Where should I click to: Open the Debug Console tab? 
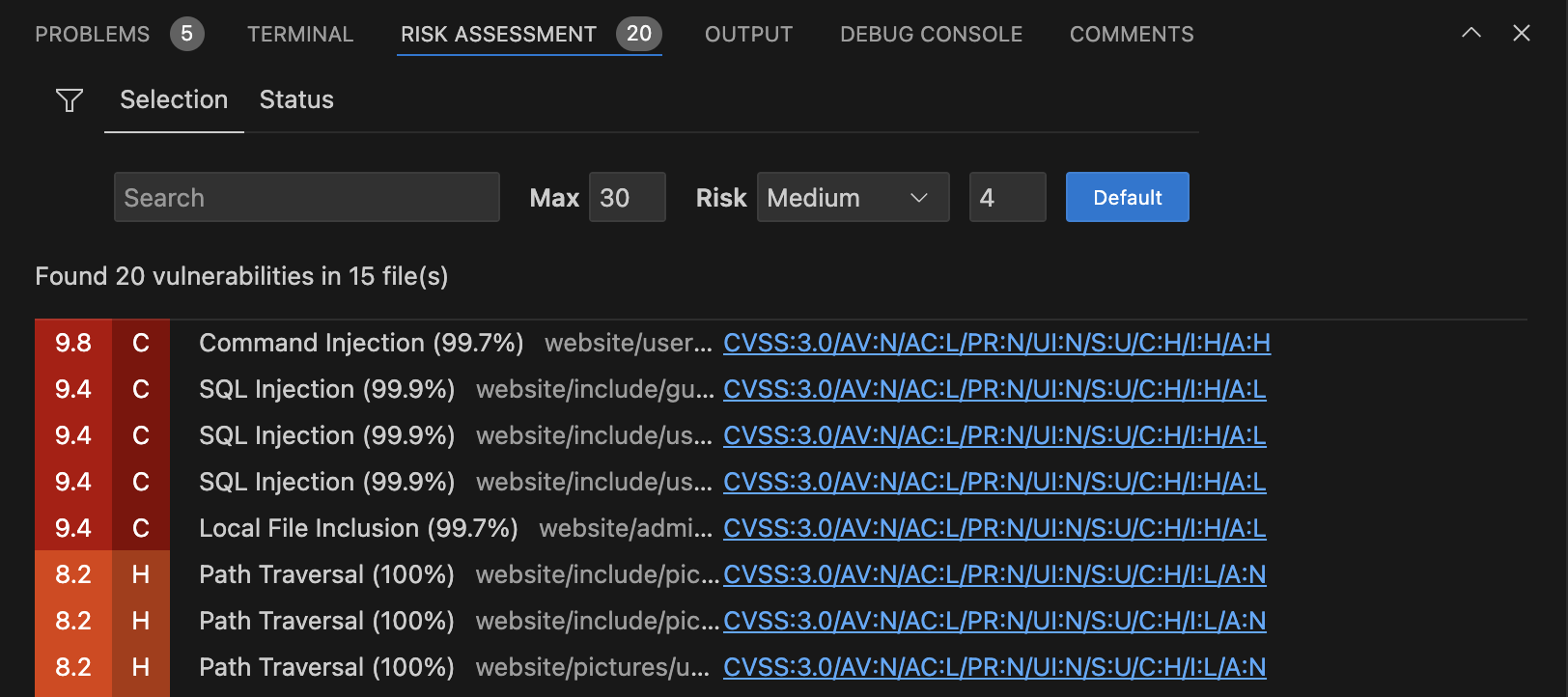931,34
